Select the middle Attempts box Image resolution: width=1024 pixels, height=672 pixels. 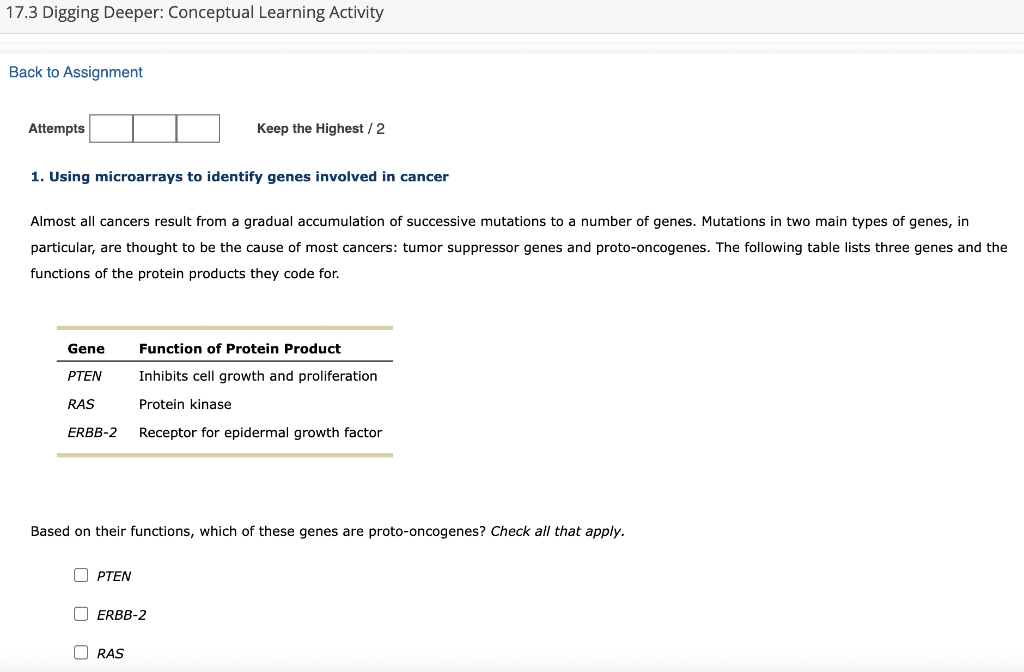tap(155, 129)
